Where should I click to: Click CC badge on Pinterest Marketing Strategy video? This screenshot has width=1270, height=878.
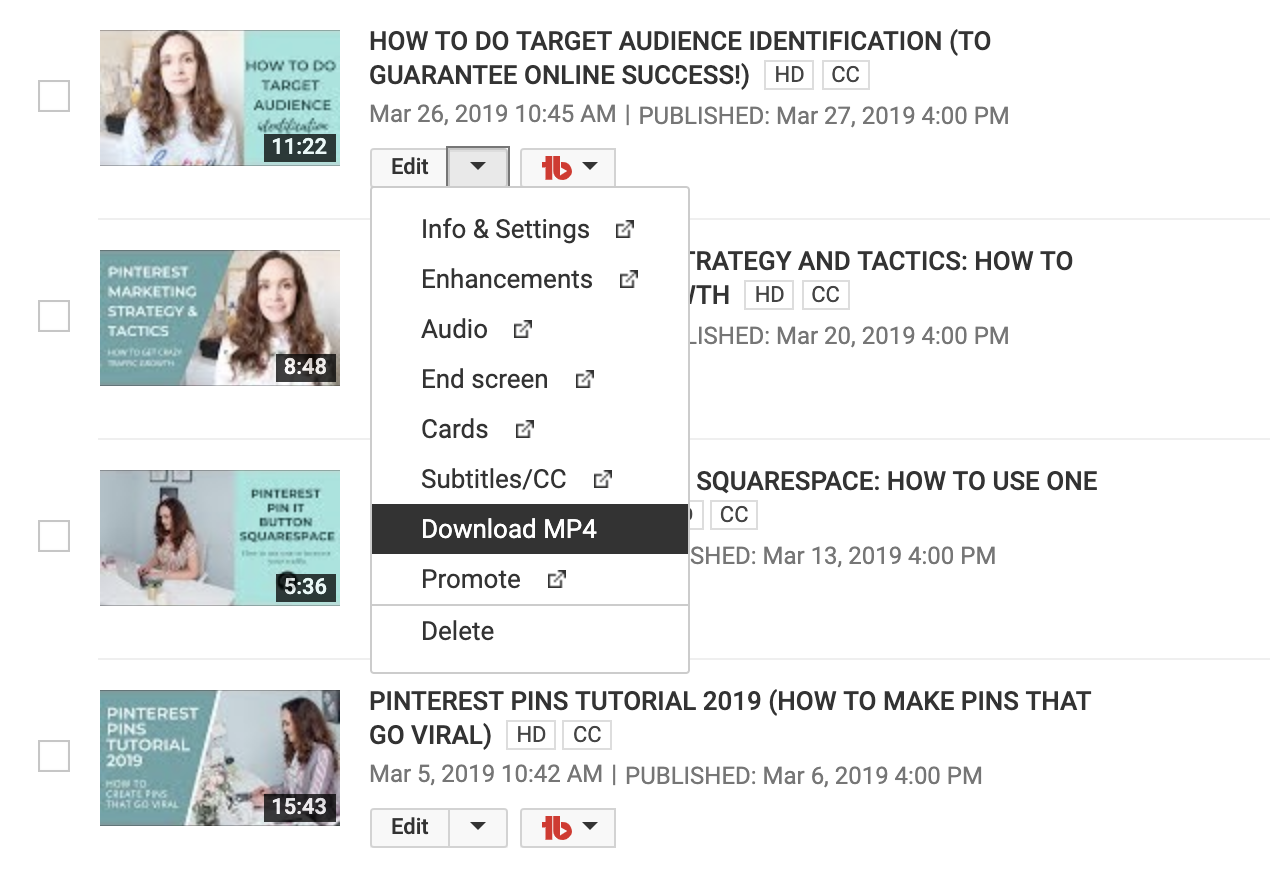(x=826, y=295)
